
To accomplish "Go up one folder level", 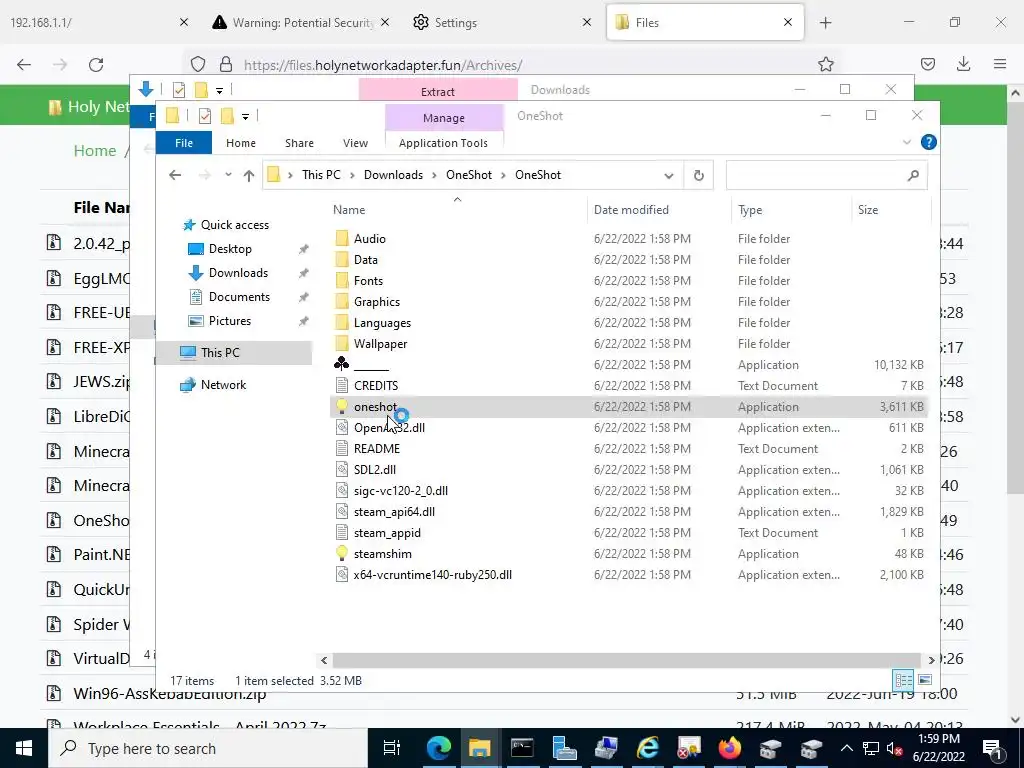I will pyautogui.click(x=248, y=175).
